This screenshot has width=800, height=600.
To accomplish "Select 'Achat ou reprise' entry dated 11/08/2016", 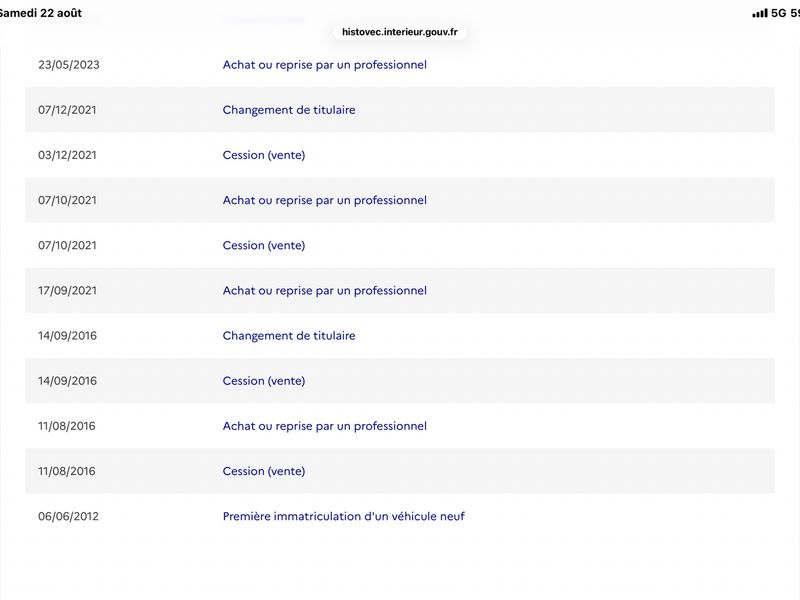I will (324, 426).
